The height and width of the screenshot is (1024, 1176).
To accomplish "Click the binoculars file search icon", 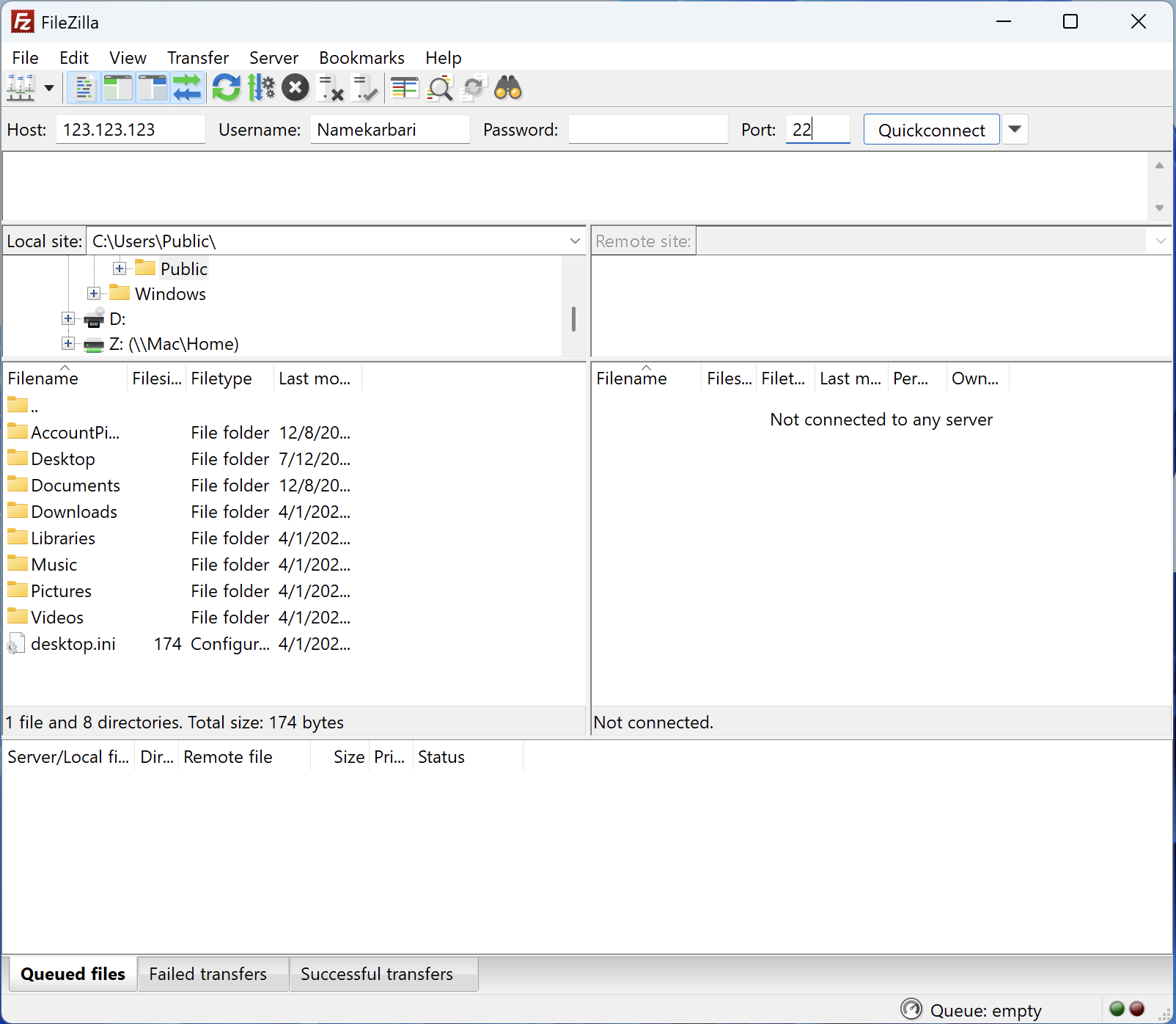I will (508, 88).
